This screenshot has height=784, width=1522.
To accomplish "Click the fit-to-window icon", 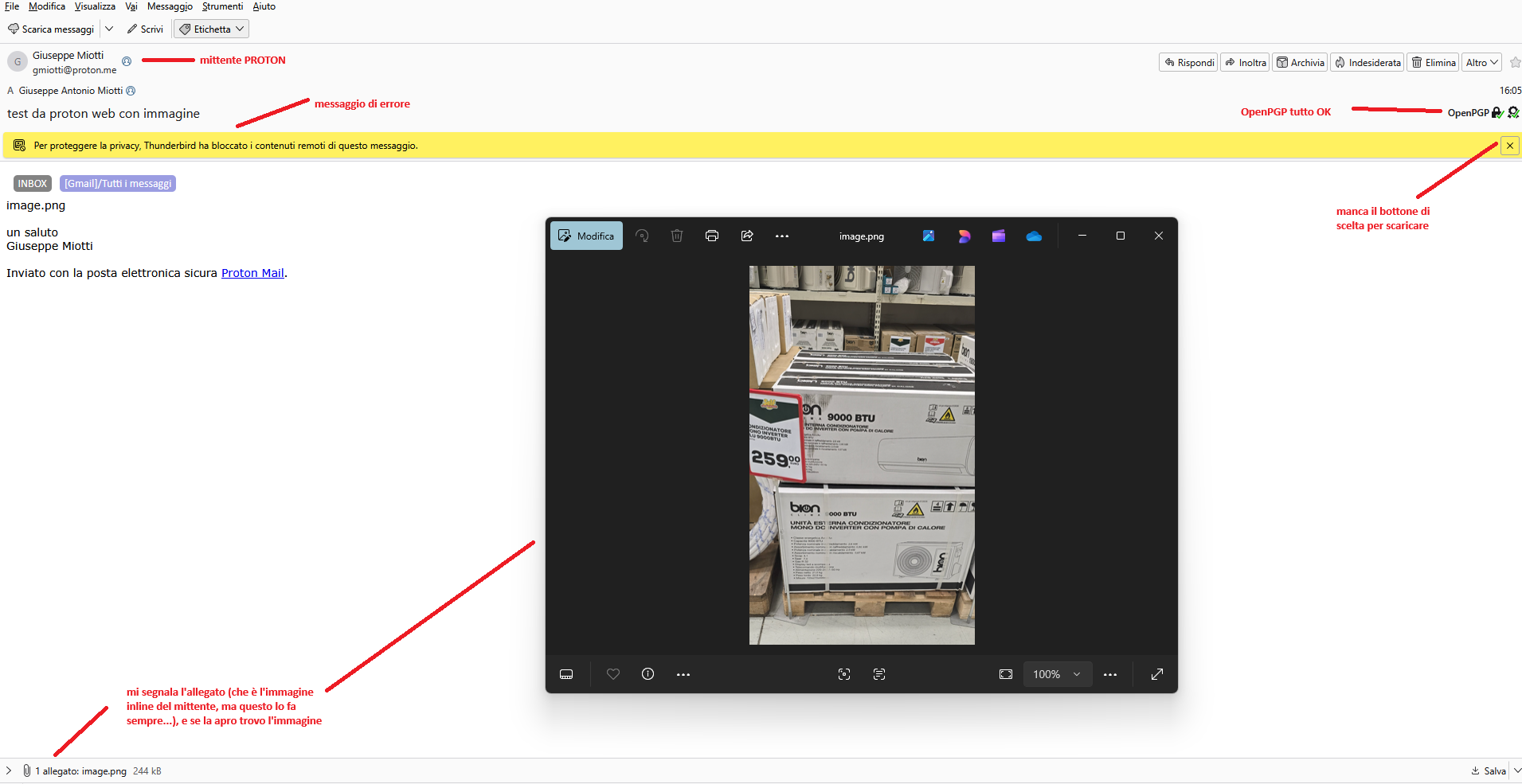I will pyautogui.click(x=1006, y=674).
